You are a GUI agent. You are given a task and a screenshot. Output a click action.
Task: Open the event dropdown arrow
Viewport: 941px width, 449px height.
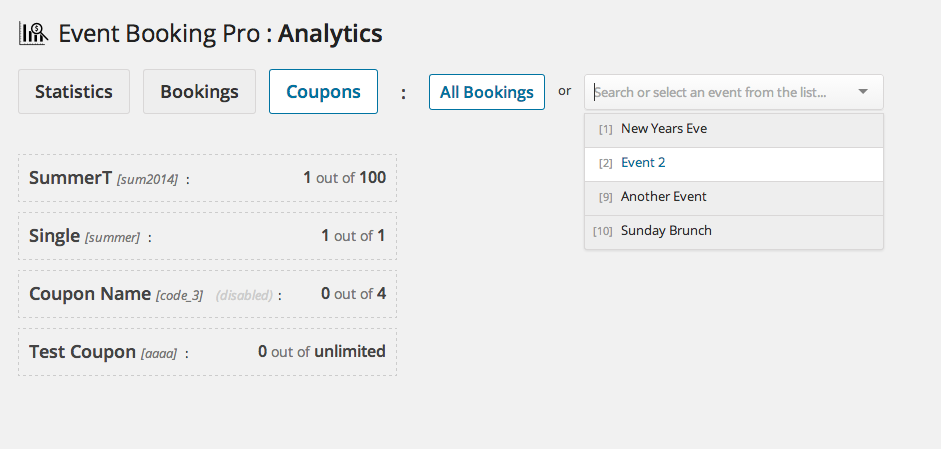863,92
